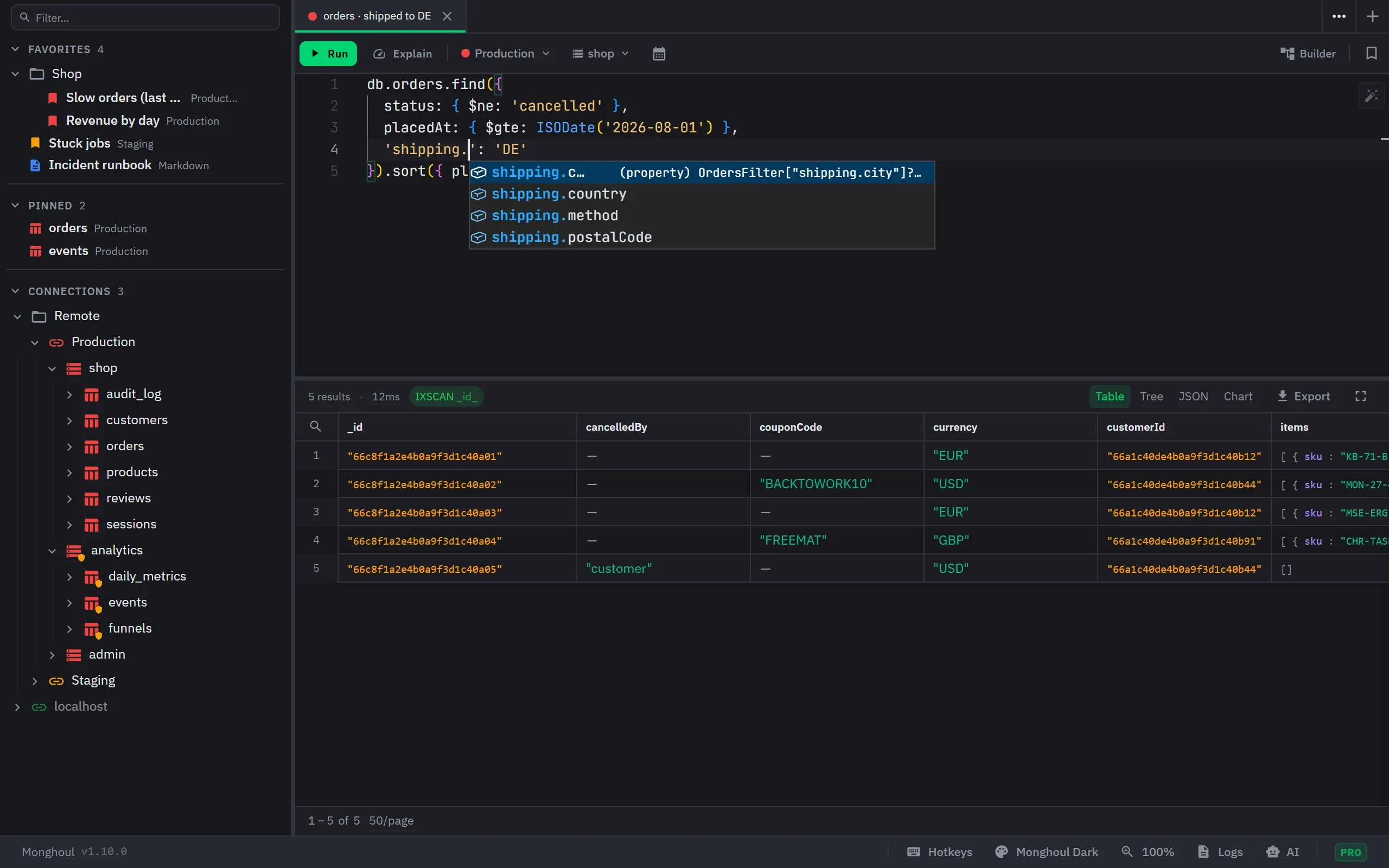Choose shipping.method autocomplete suggestion
Image resolution: width=1389 pixels, height=868 pixels.
702,216
